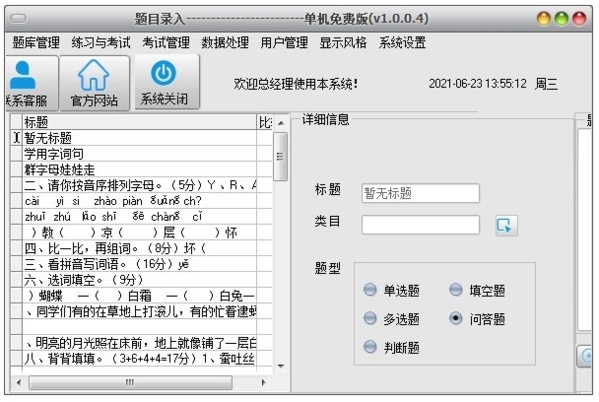
Task: Select the row 三、看拼音写词语
Action: [x=139, y=264]
